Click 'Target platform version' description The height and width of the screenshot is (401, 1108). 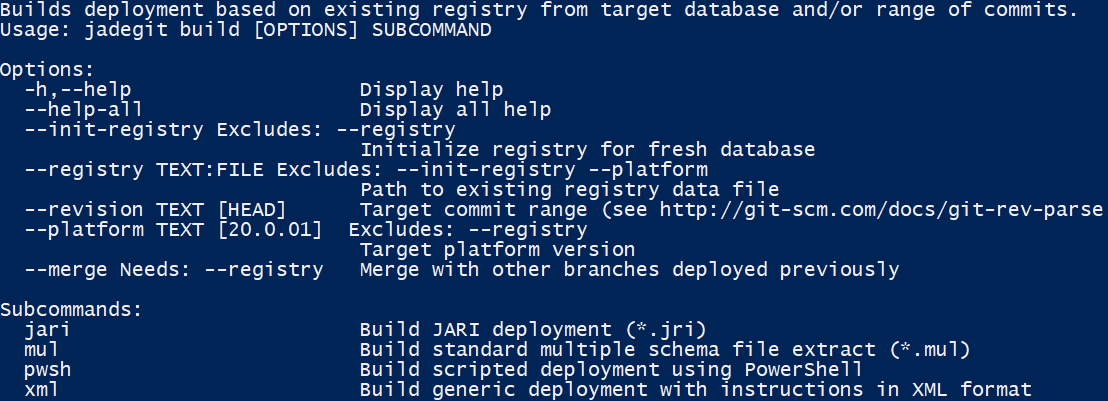pos(497,249)
